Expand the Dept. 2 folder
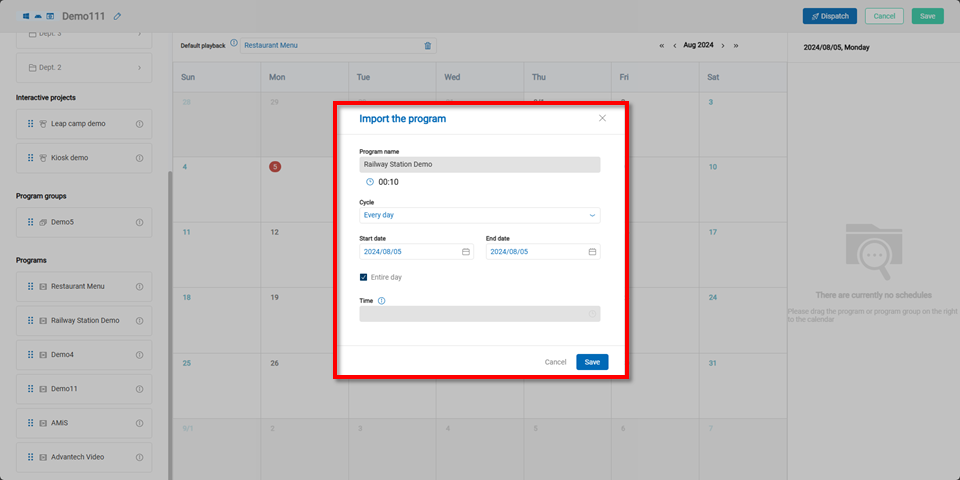The image size is (960, 480). tap(139, 67)
